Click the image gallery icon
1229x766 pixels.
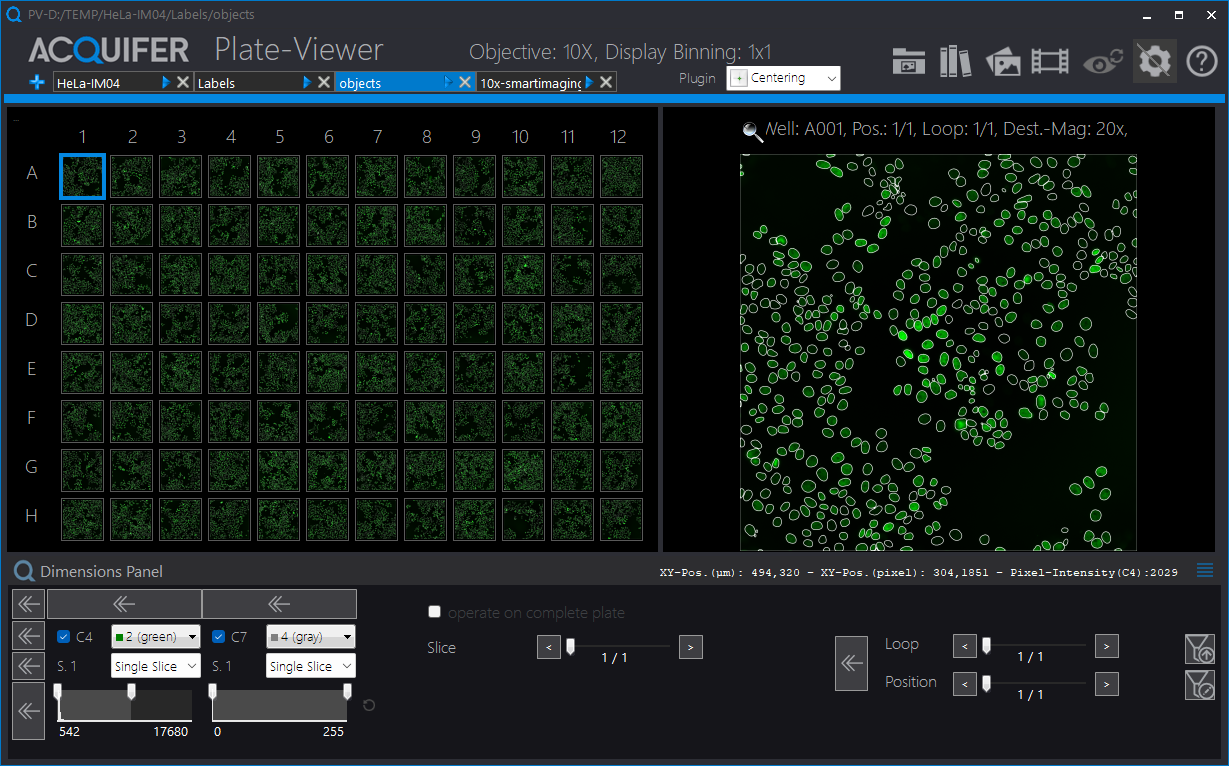(1003, 62)
